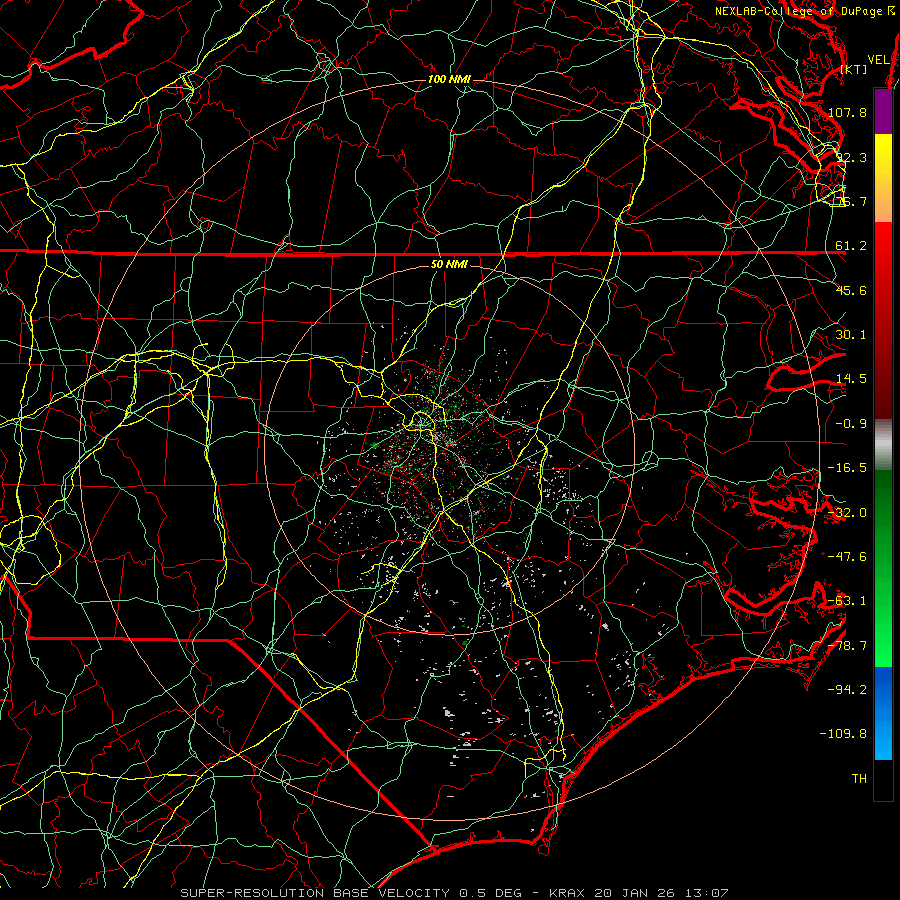Click the blue segment of the velocity color bar

883,713
